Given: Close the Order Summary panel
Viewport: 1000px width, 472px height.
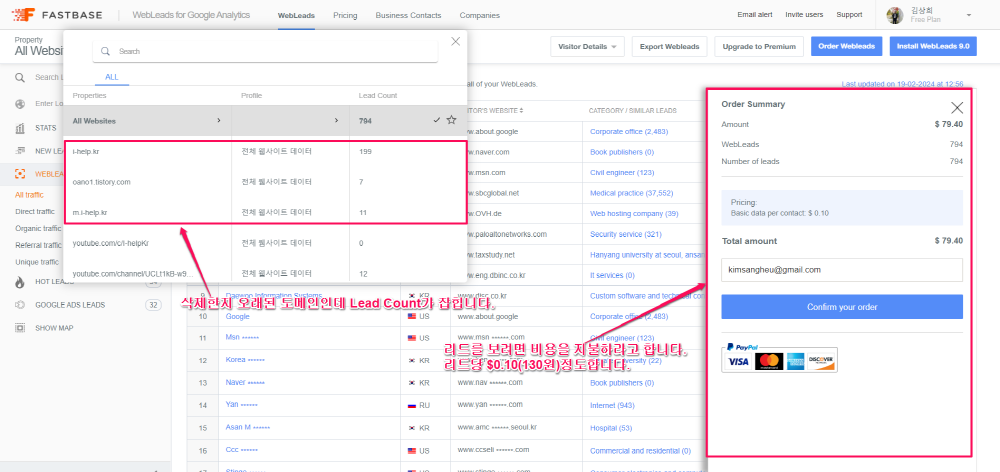Looking at the screenshot, I should pyautogui.click(x=957, y=108).
